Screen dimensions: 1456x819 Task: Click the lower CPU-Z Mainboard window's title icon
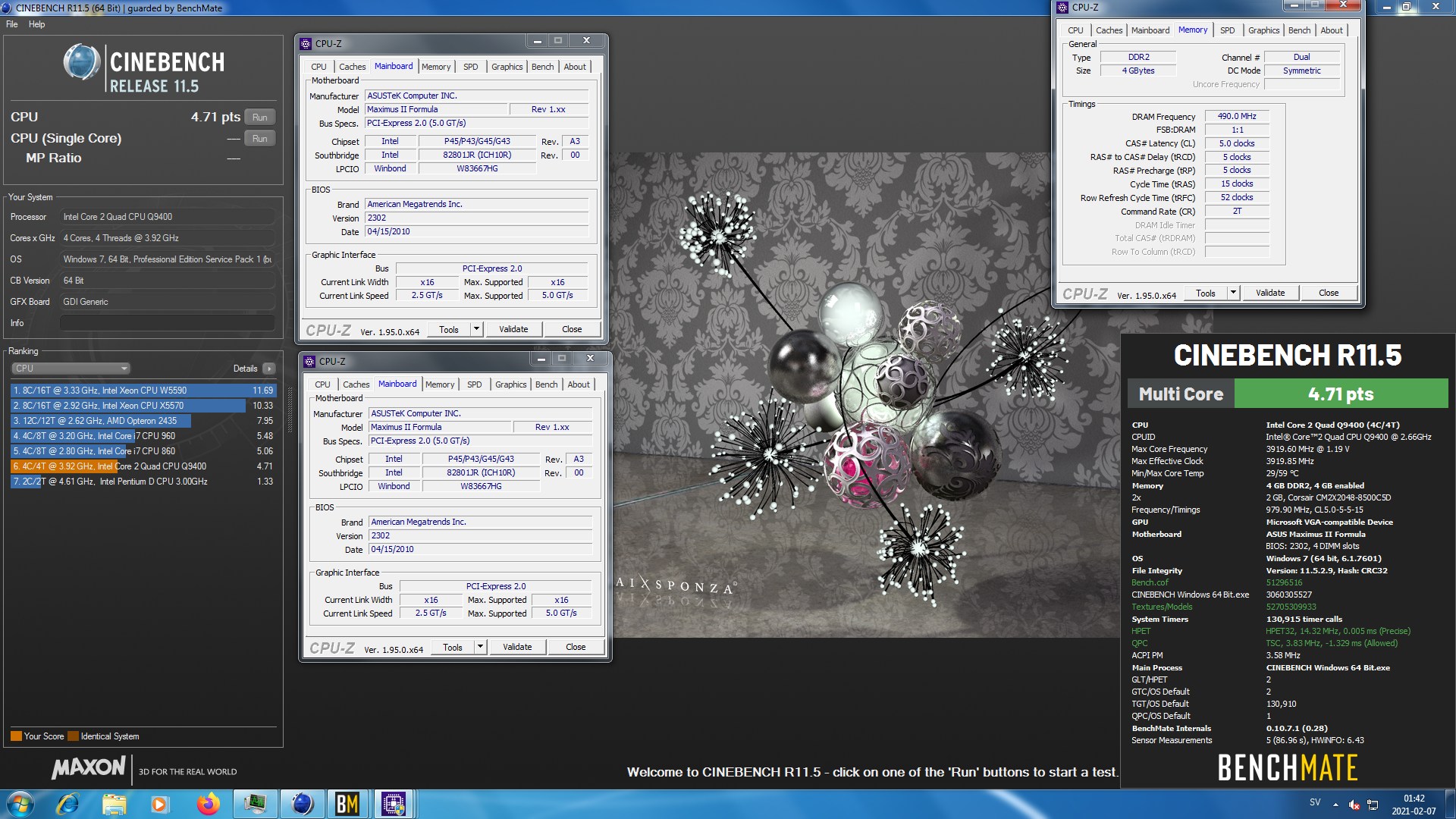coord(309,362)
